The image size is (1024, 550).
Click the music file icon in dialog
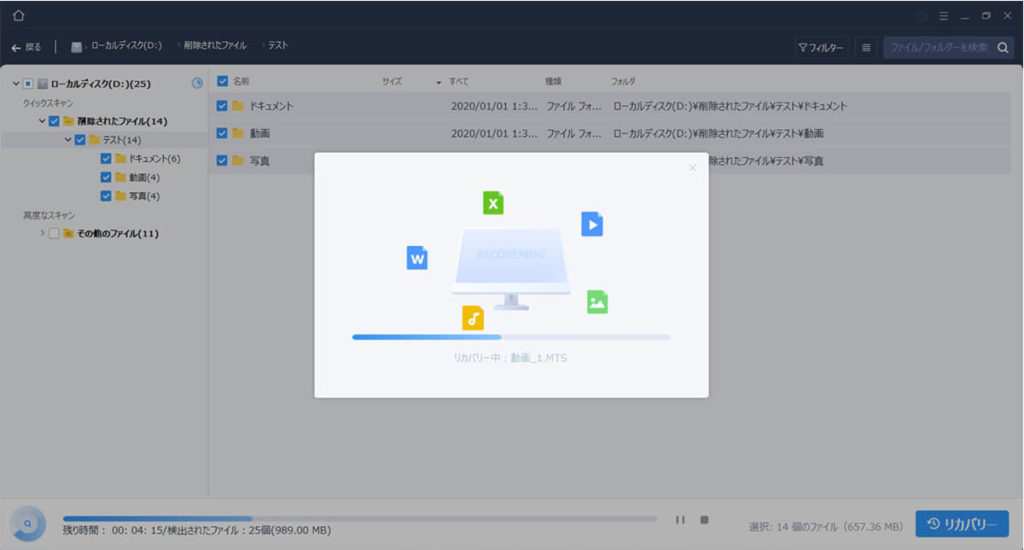(x=473, y=318)
